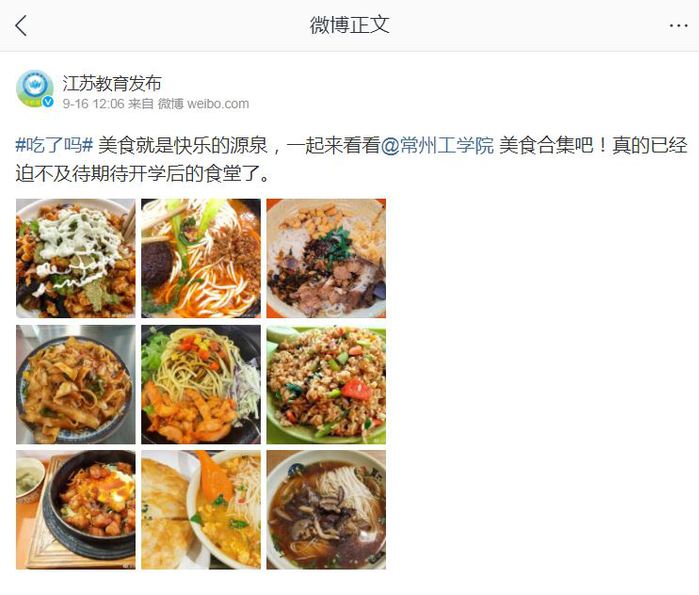Open the three-dot more options menu
699x595 pixels.
[678, 25]
